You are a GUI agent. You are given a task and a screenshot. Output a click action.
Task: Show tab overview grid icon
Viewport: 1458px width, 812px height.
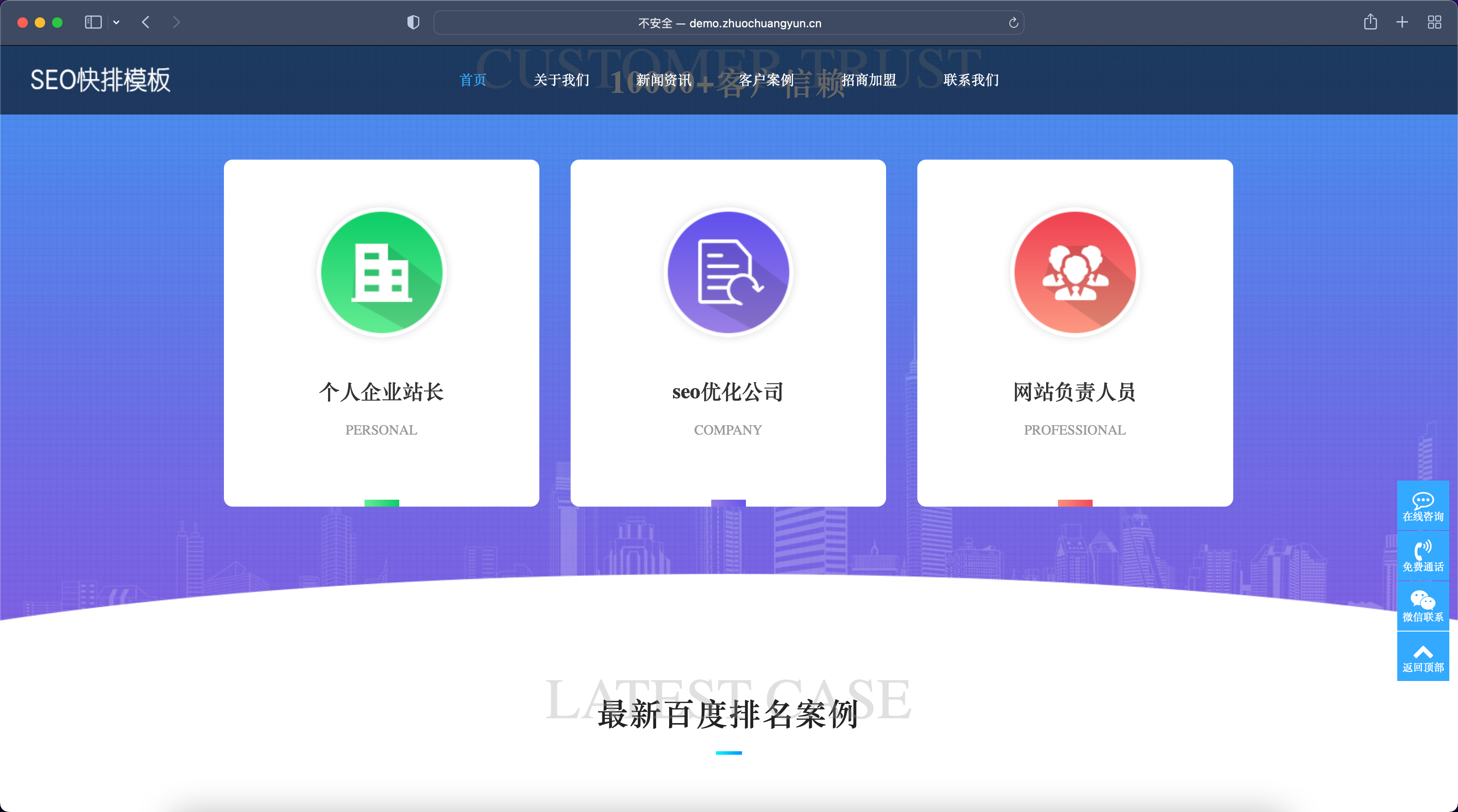pyautogui.click(x=1434, y=23)
